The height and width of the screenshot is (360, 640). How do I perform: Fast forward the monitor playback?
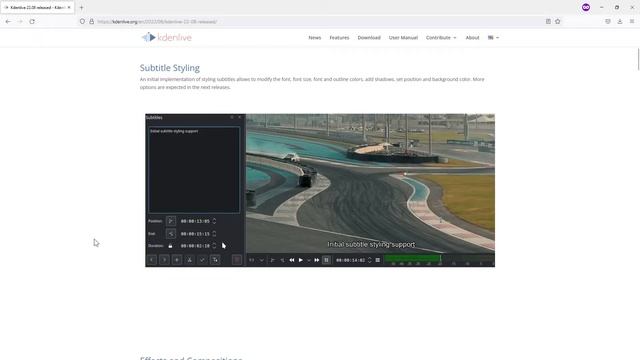317,260
